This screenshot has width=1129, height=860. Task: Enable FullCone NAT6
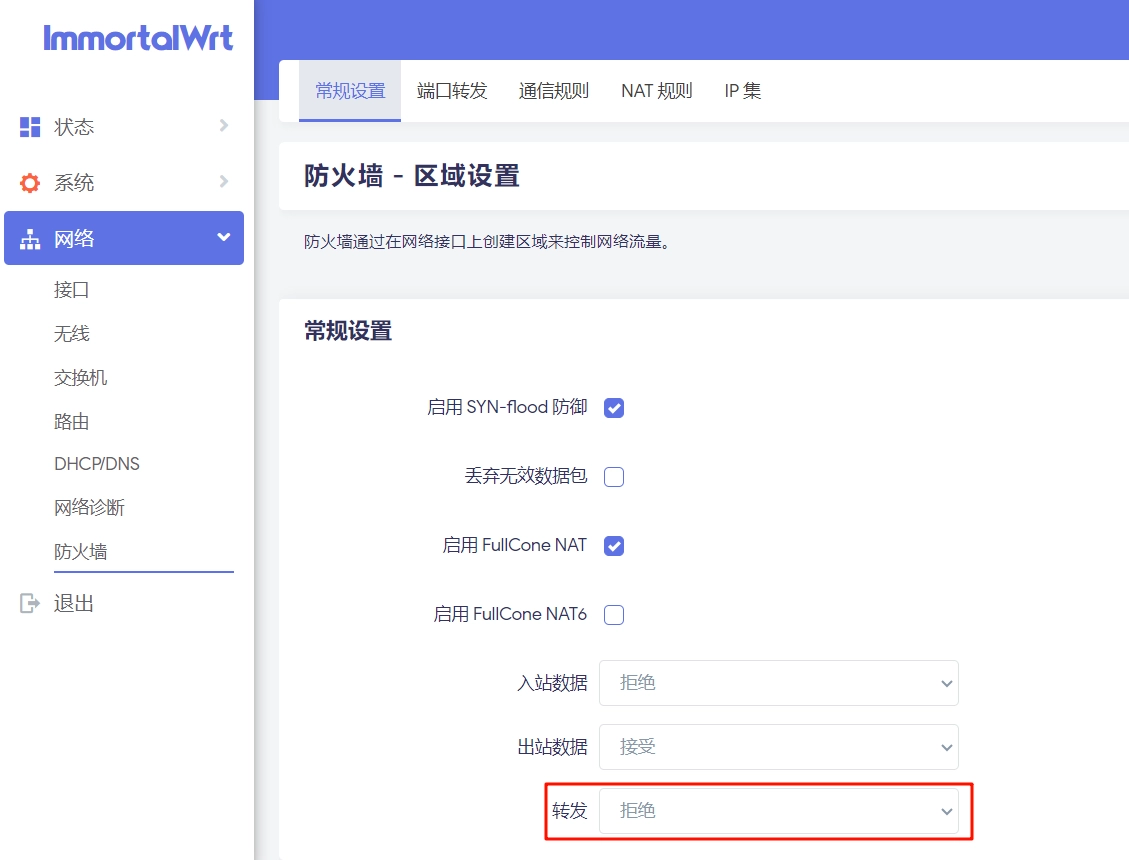[x=613, y=614]
